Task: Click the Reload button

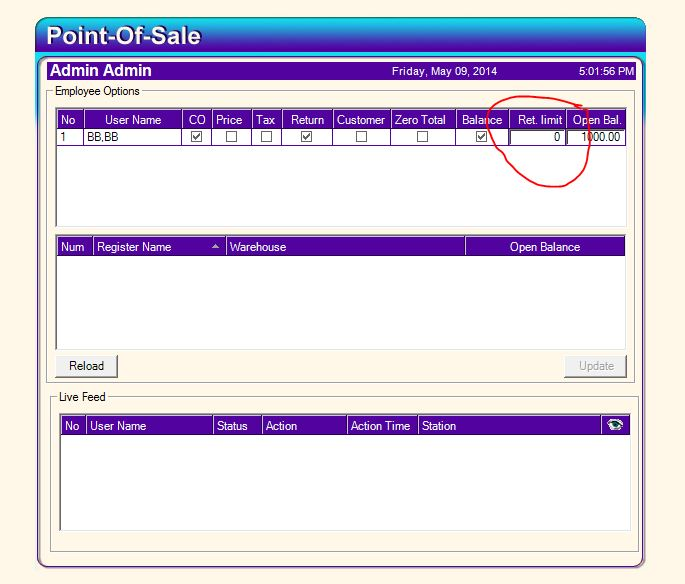Action: (86, 366)
